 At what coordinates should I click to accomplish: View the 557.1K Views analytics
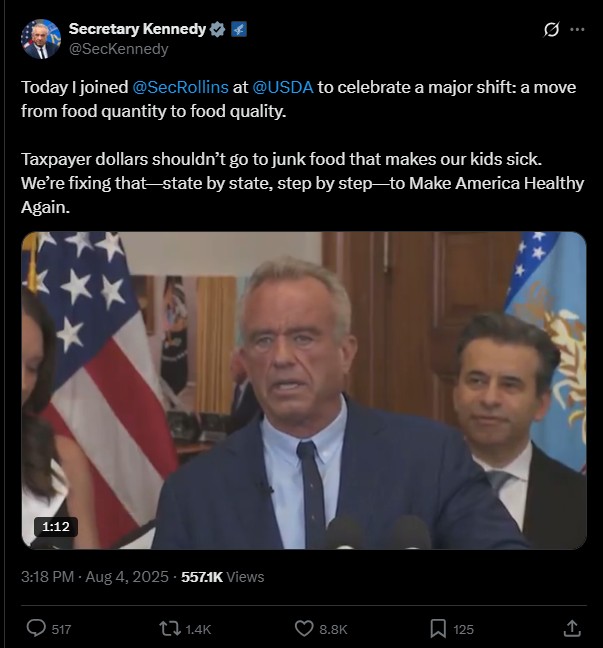click(x=222, y=577)
